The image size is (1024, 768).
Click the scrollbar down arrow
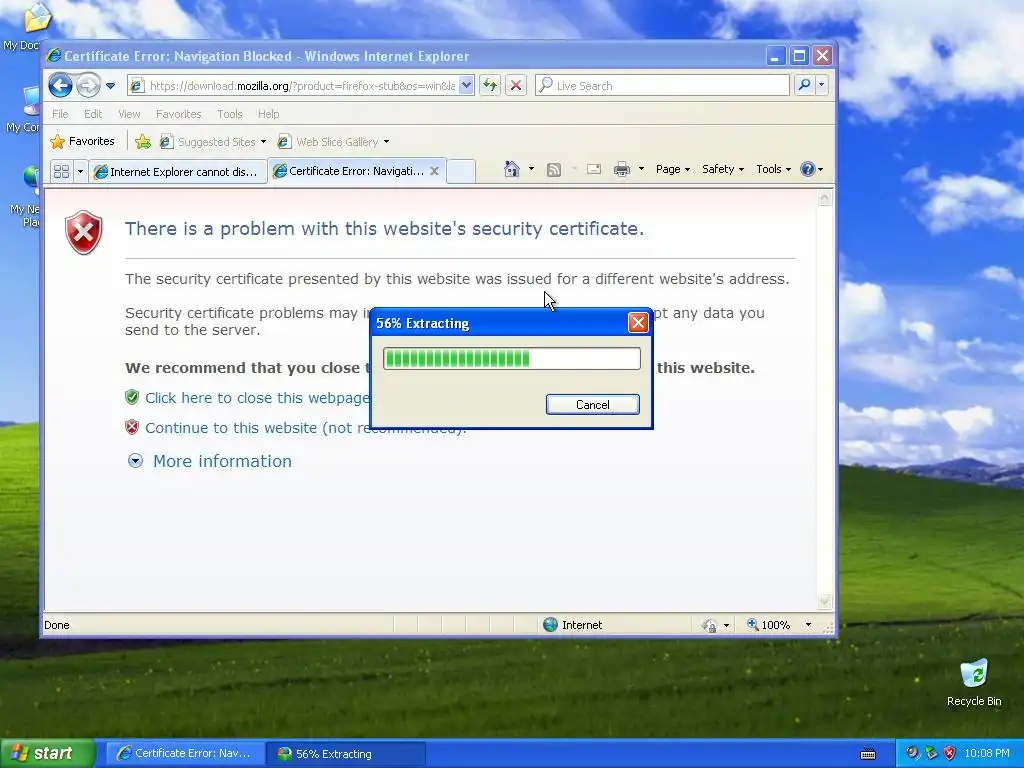[x=824, y=601]
